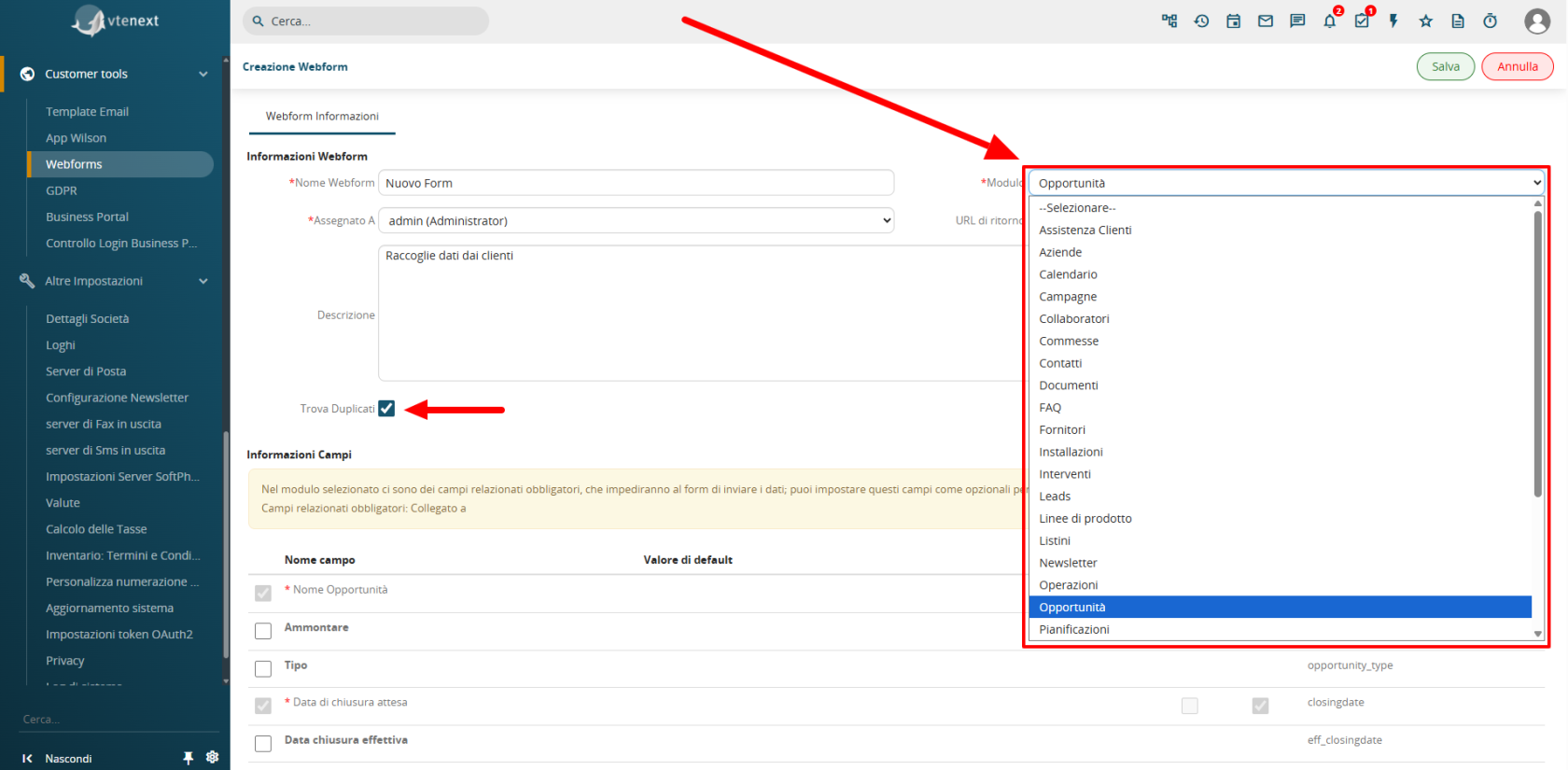Open the chat messages icon
Viewport: 1568px width, 770px height.
[x=1297, y=21]
